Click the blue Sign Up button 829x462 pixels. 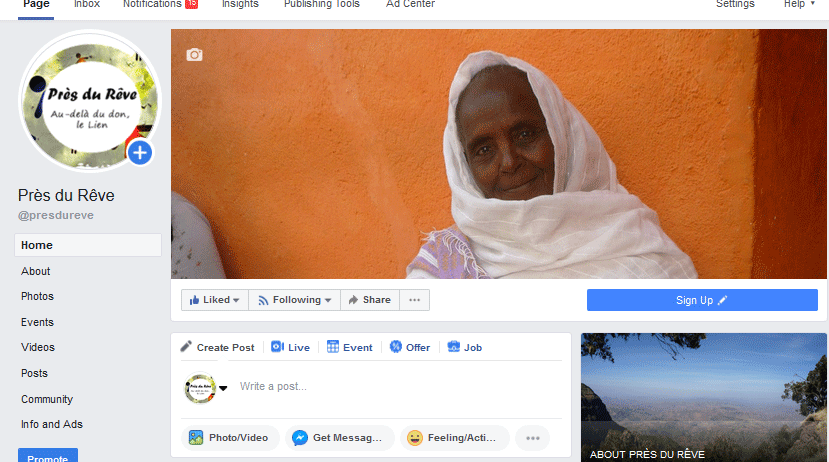(x=702, y=300)
